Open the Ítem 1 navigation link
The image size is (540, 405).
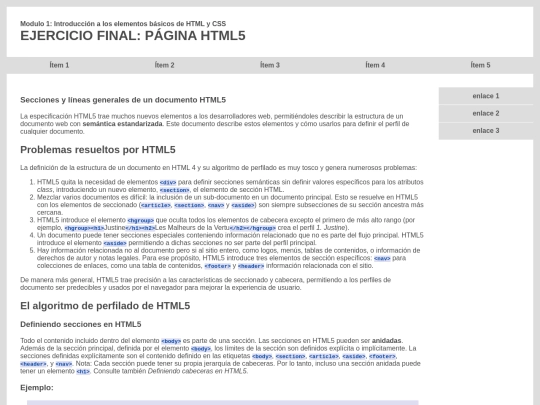[x=59, y=65]
